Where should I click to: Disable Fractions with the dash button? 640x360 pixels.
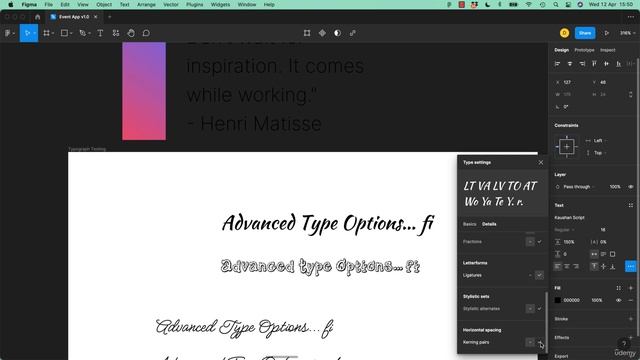click(x=530, y=242)
